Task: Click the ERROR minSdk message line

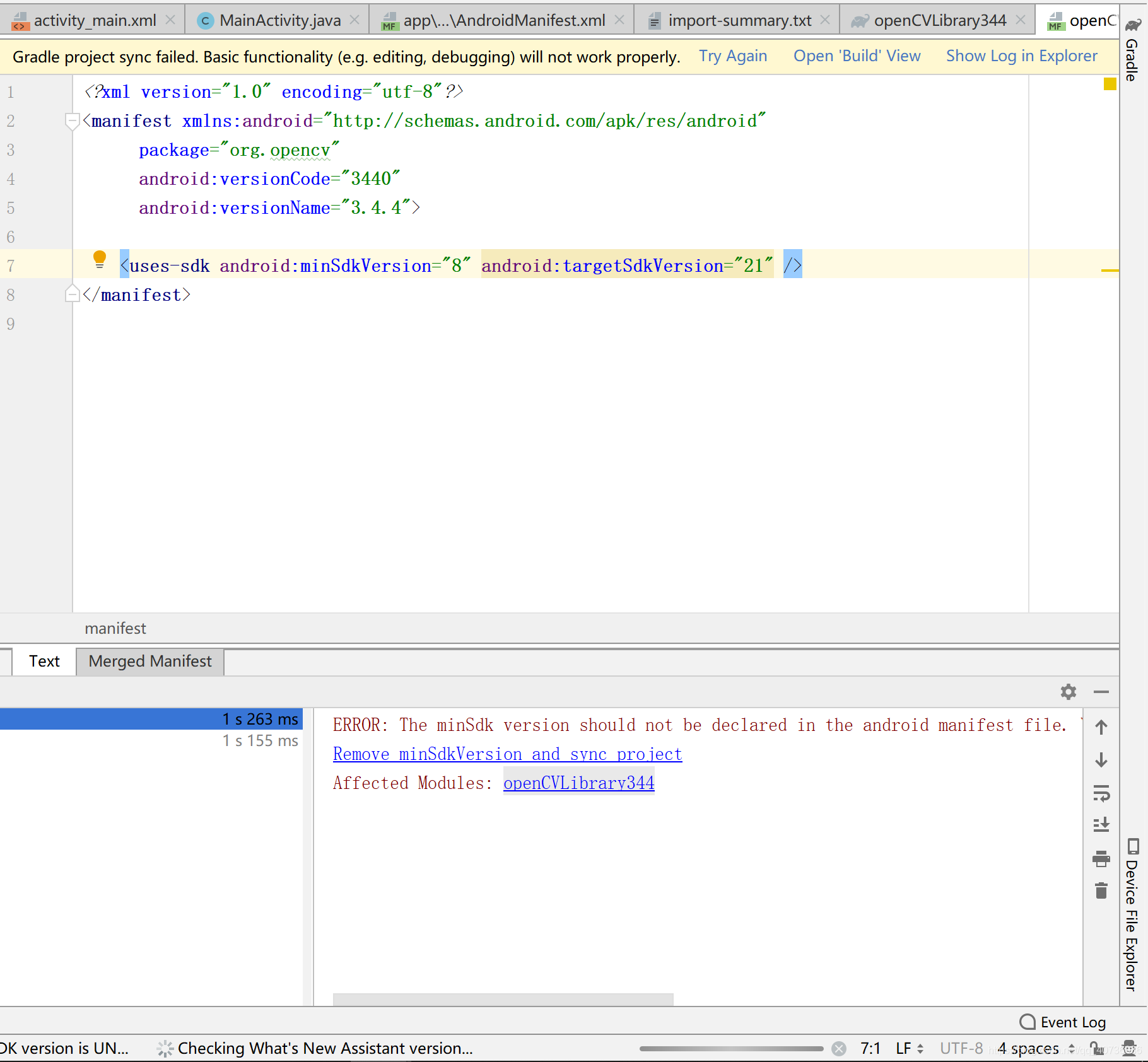Action: point(700,725)
